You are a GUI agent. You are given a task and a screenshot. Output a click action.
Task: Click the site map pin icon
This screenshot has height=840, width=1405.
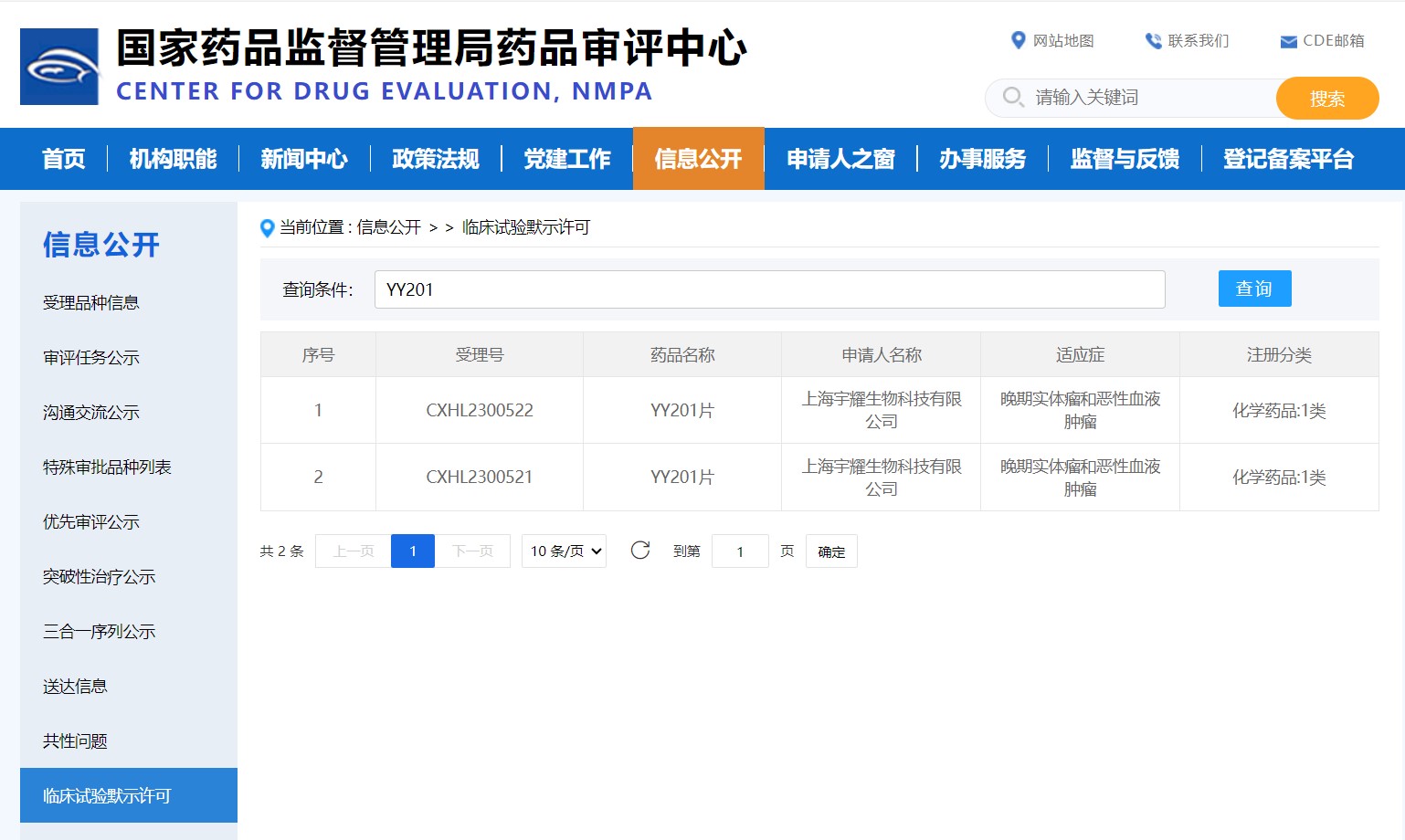pyautogui.click(x=1018, y=40)
